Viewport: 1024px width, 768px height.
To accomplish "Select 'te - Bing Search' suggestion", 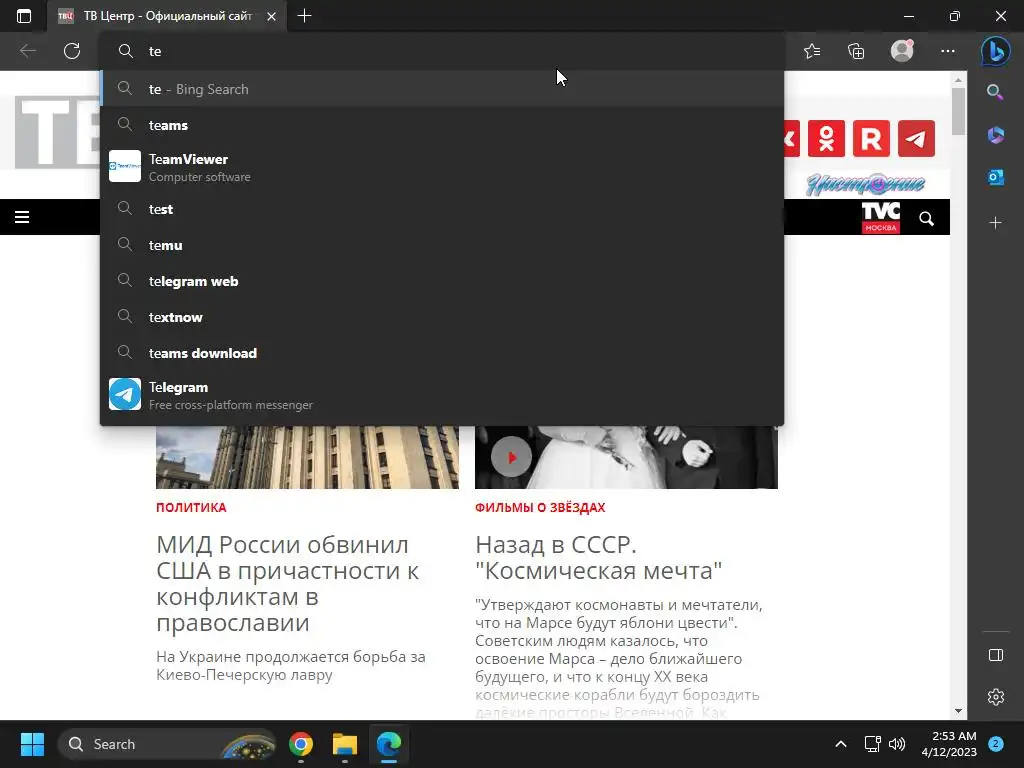I will pos(441,89).
